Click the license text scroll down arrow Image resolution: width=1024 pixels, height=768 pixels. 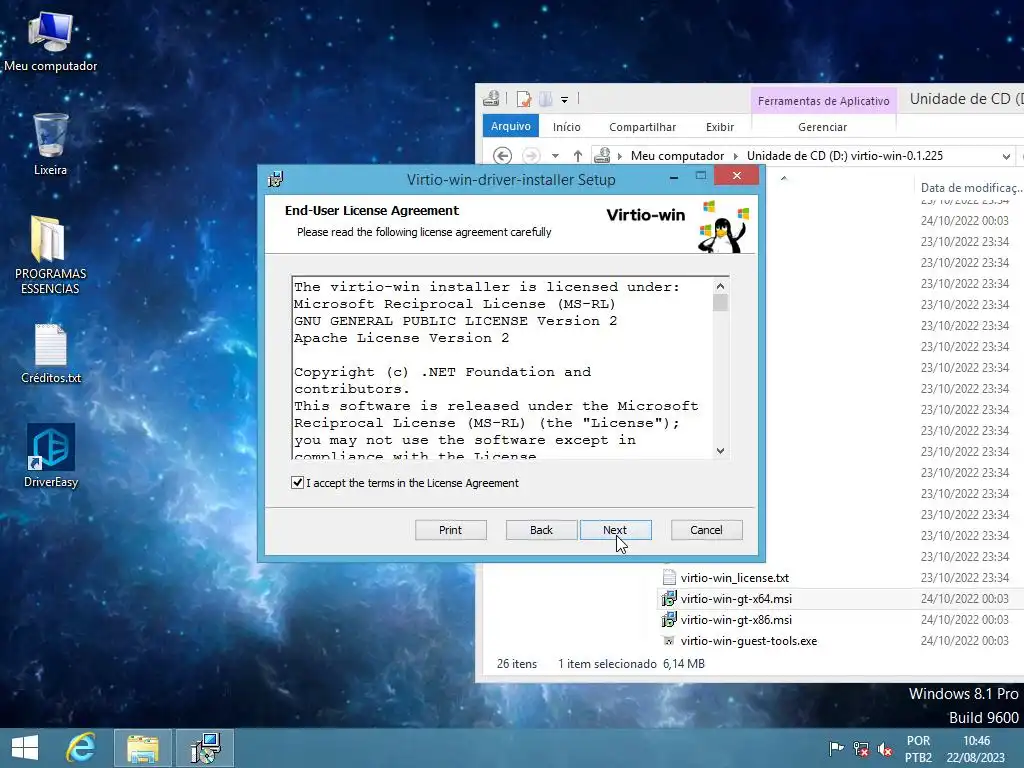tap(720, 451)
